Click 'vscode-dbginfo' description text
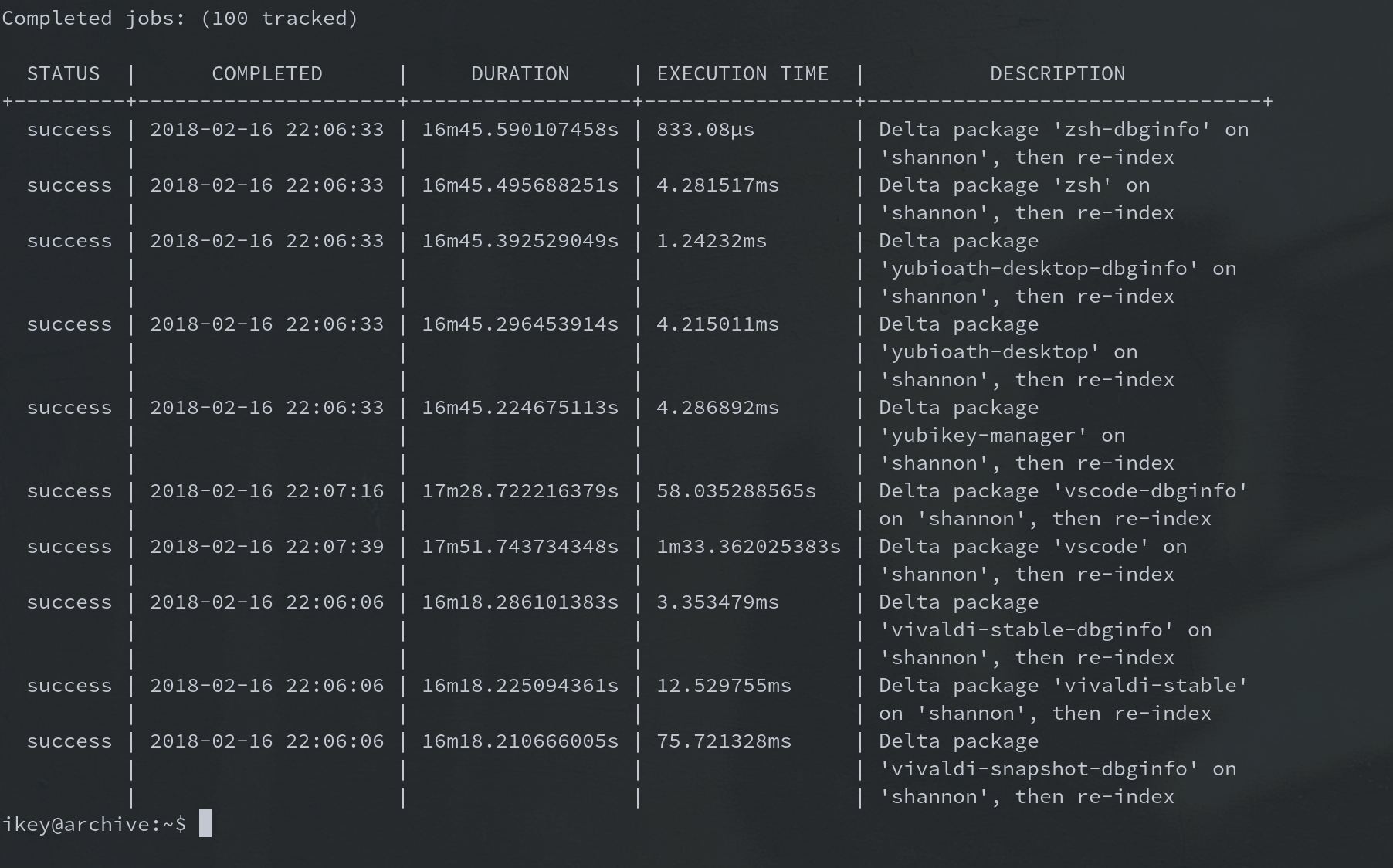The width and height of the screenshot is (1393, 868). click(1151, 490)
